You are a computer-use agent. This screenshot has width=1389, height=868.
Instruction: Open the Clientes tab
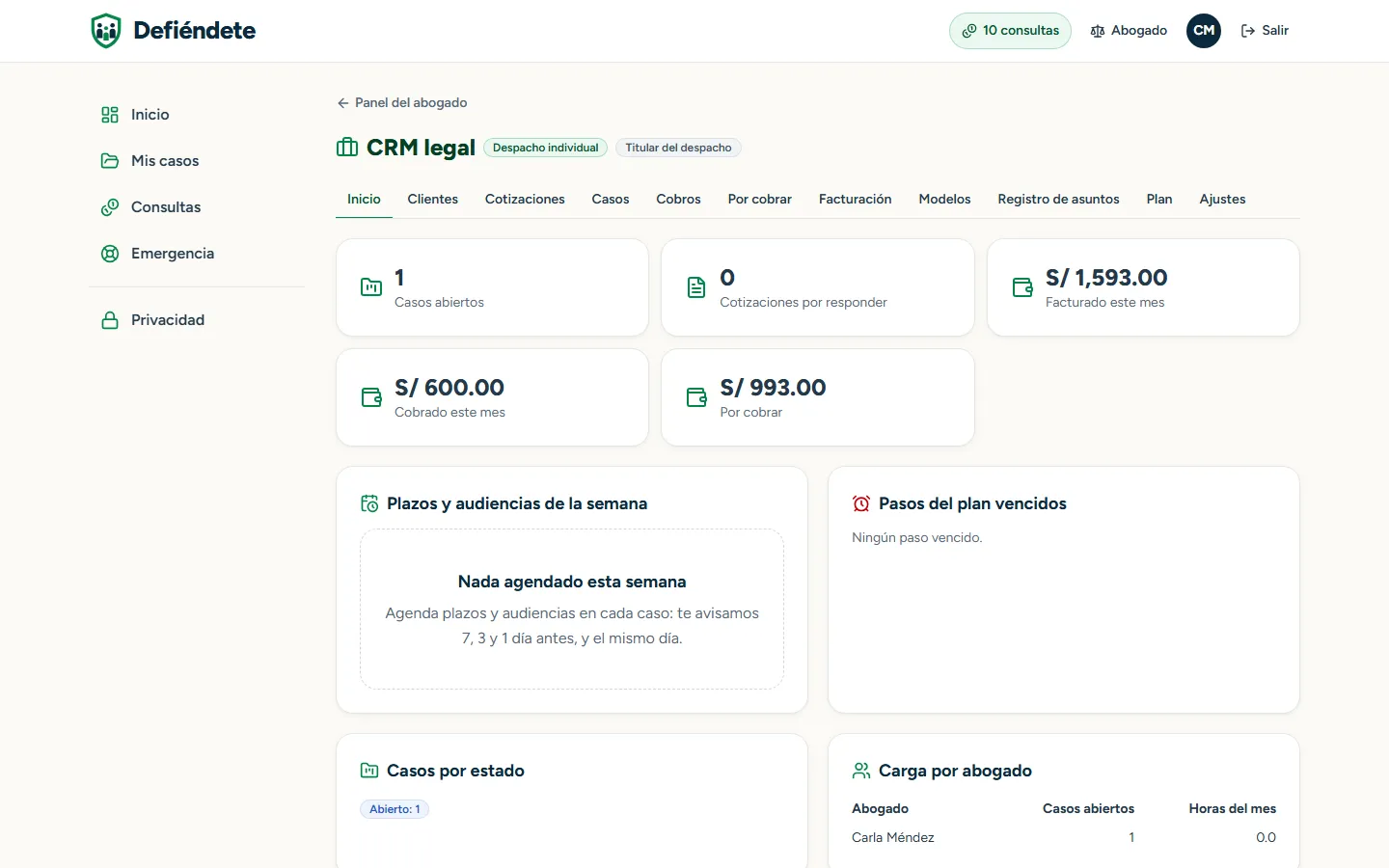(433, 200)
